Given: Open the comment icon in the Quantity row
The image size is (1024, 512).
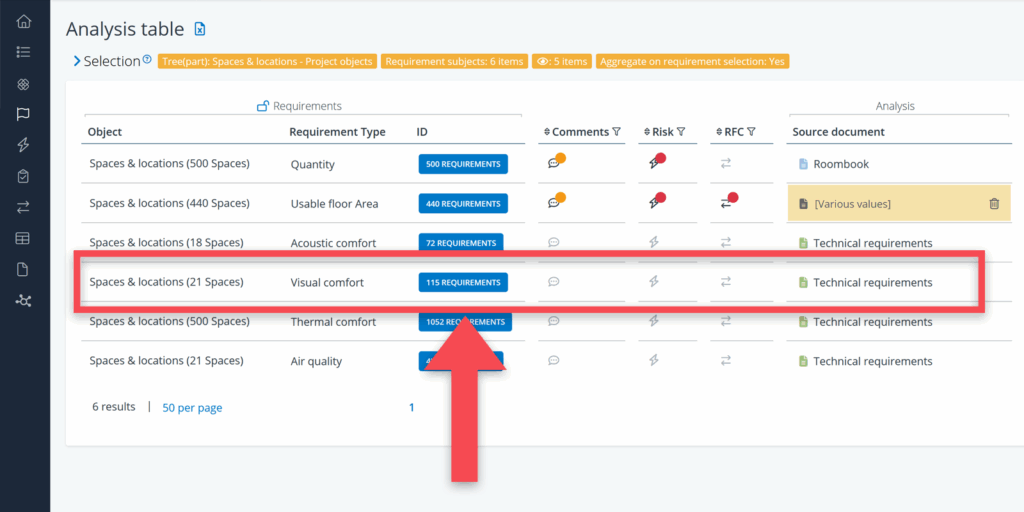Looking at the screenshot, I should coord(554,164).
